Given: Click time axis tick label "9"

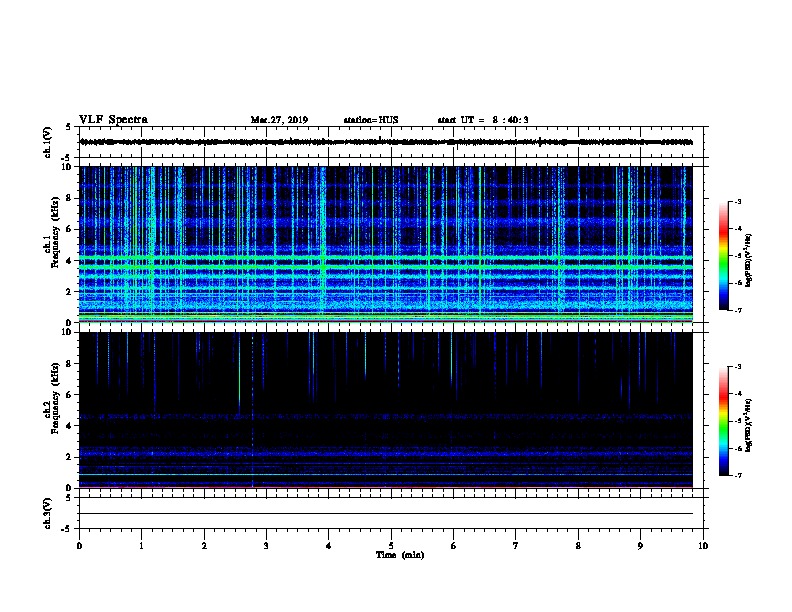Looking at the screenshot, I should tap(640, 546).
